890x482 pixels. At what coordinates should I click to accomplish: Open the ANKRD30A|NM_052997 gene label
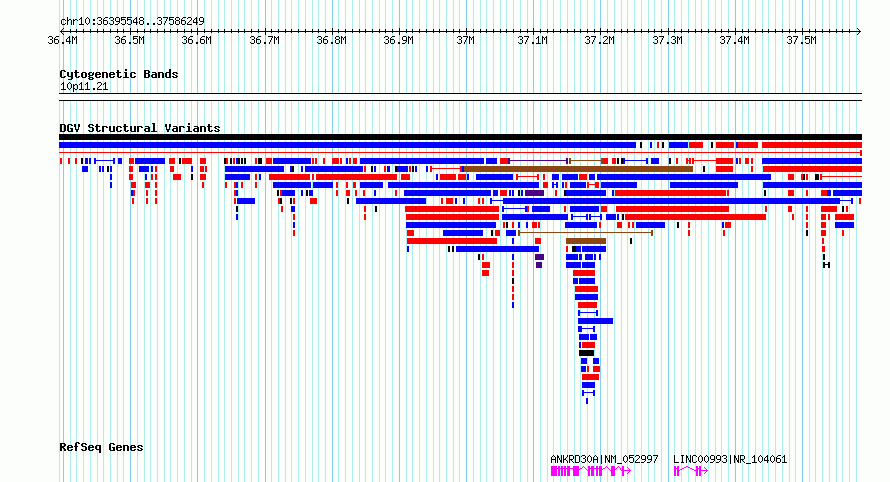(604, 459)
